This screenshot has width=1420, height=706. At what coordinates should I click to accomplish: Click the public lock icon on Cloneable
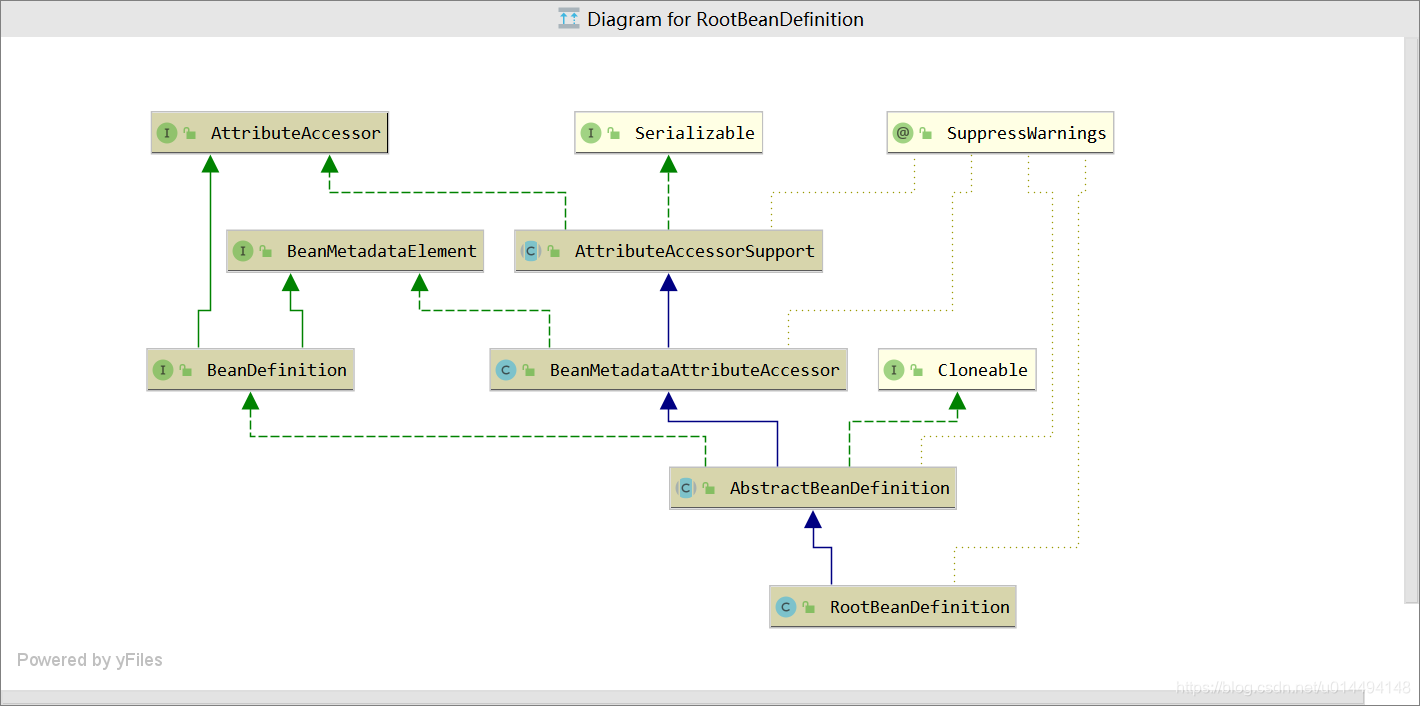917,370
